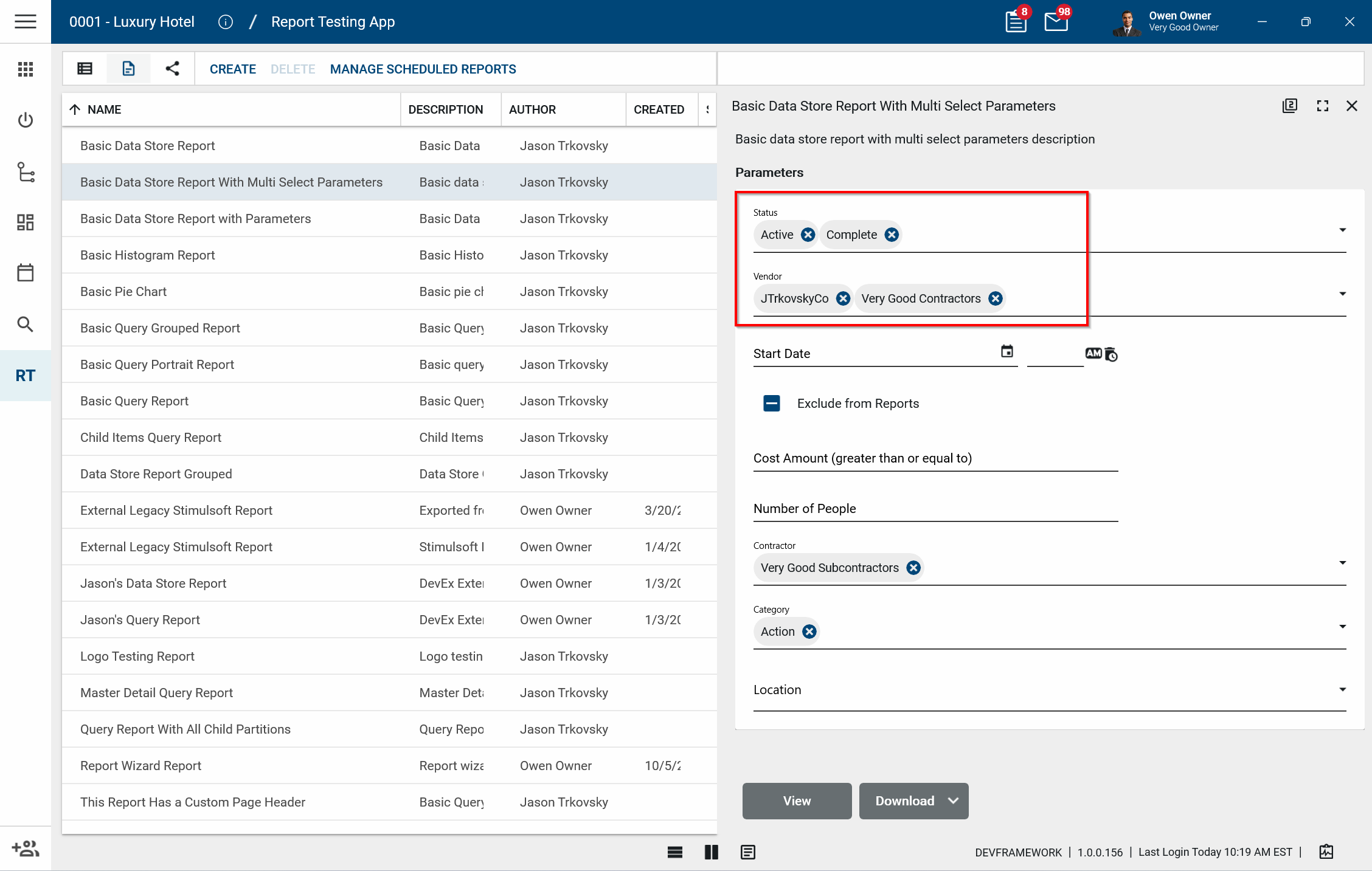Click MANAGE SCHEDULED REPORTS menu item

point(423,69)
